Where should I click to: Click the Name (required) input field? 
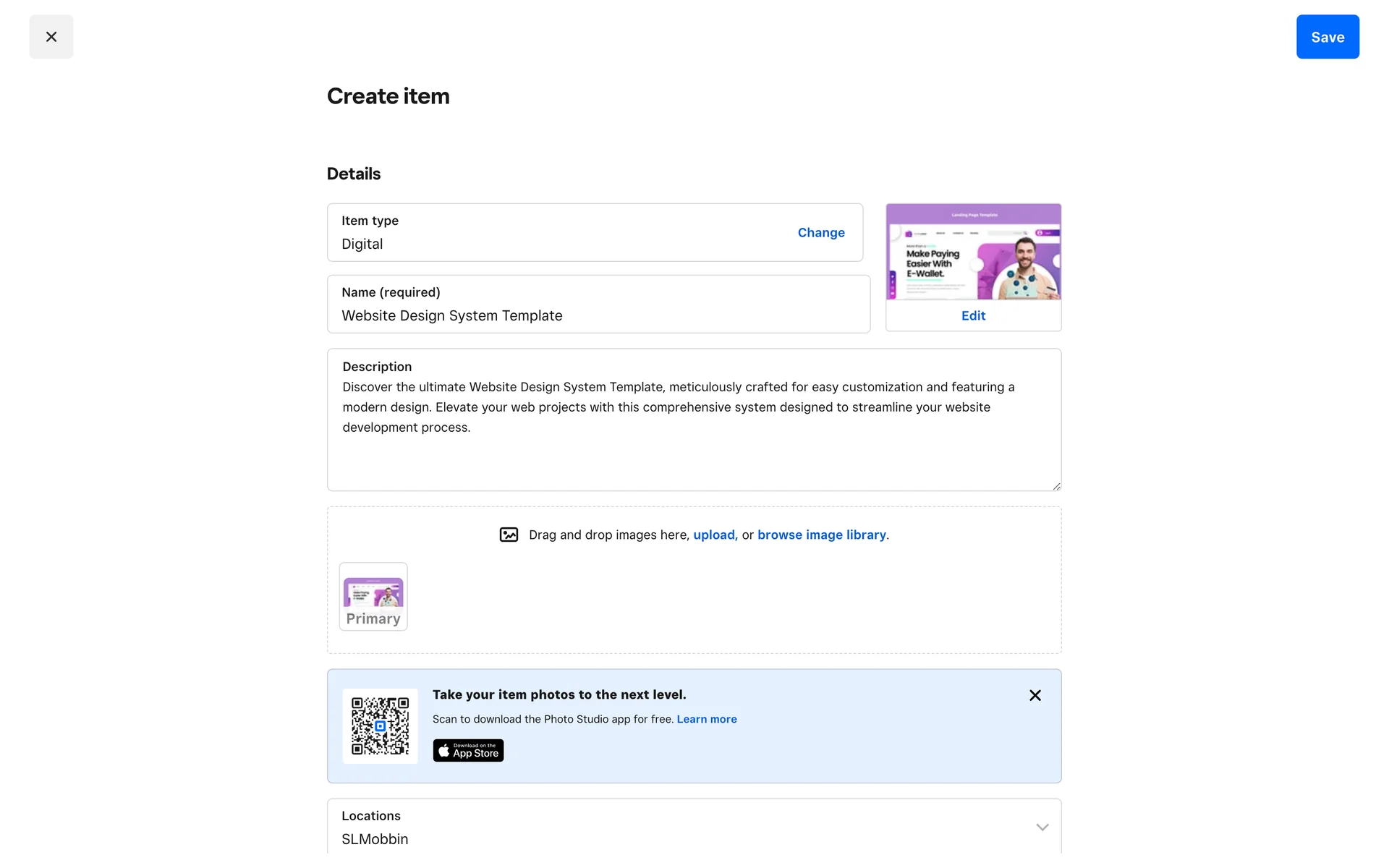coord(598,315)
